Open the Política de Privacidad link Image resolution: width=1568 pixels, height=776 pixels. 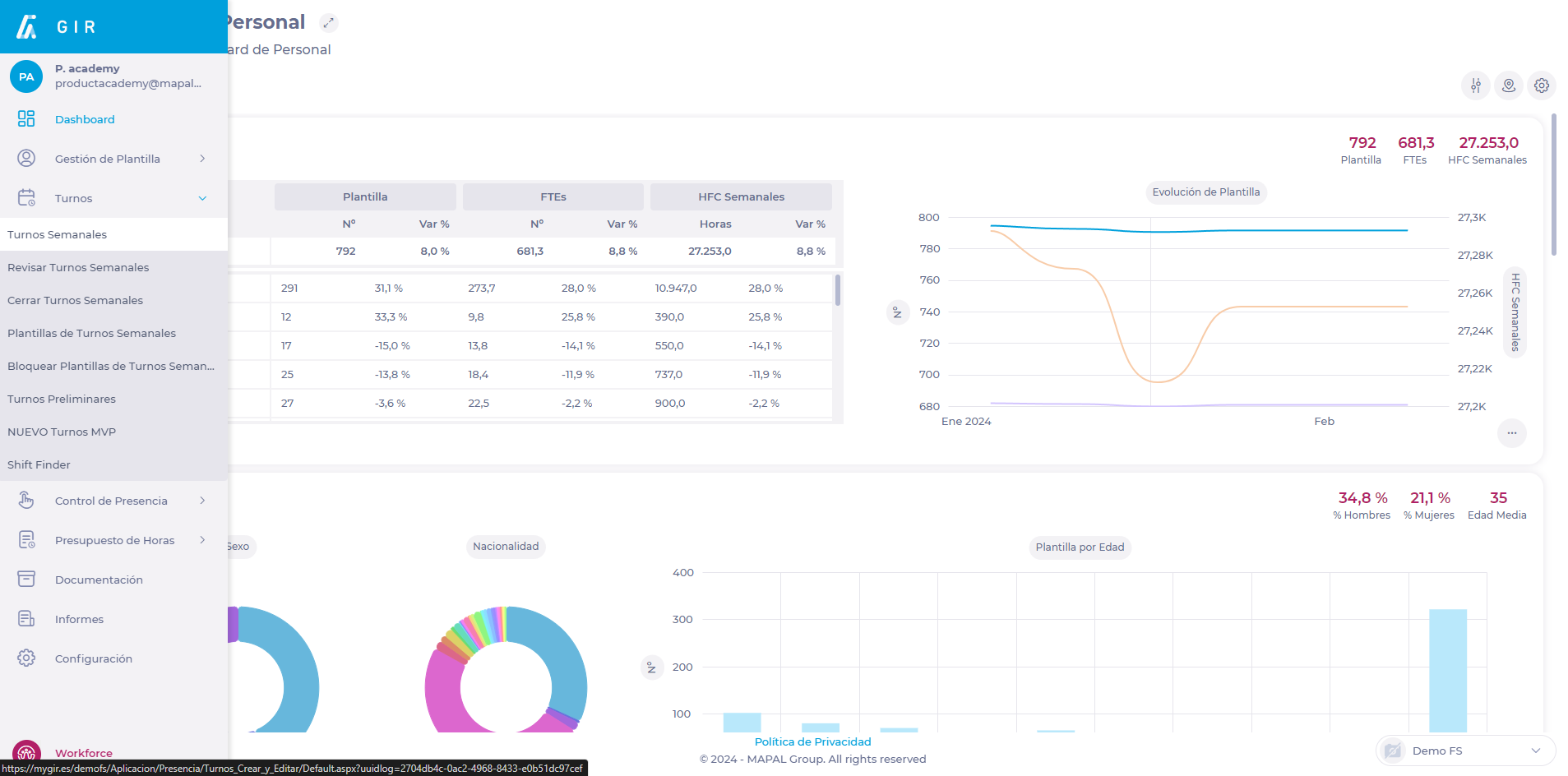[x=812, y=741]
